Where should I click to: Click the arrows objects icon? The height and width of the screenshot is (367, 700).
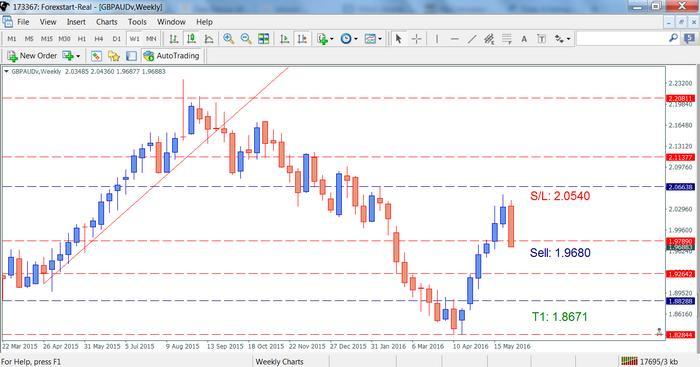pos(559,39)
